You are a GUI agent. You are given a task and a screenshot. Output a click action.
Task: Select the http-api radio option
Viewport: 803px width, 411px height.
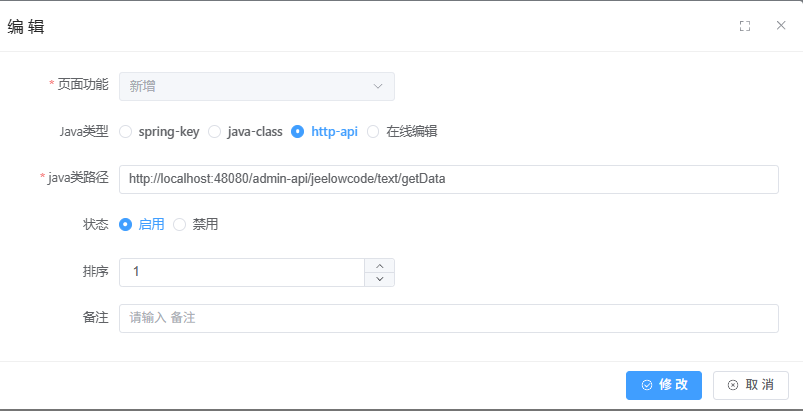coord(298,131)
